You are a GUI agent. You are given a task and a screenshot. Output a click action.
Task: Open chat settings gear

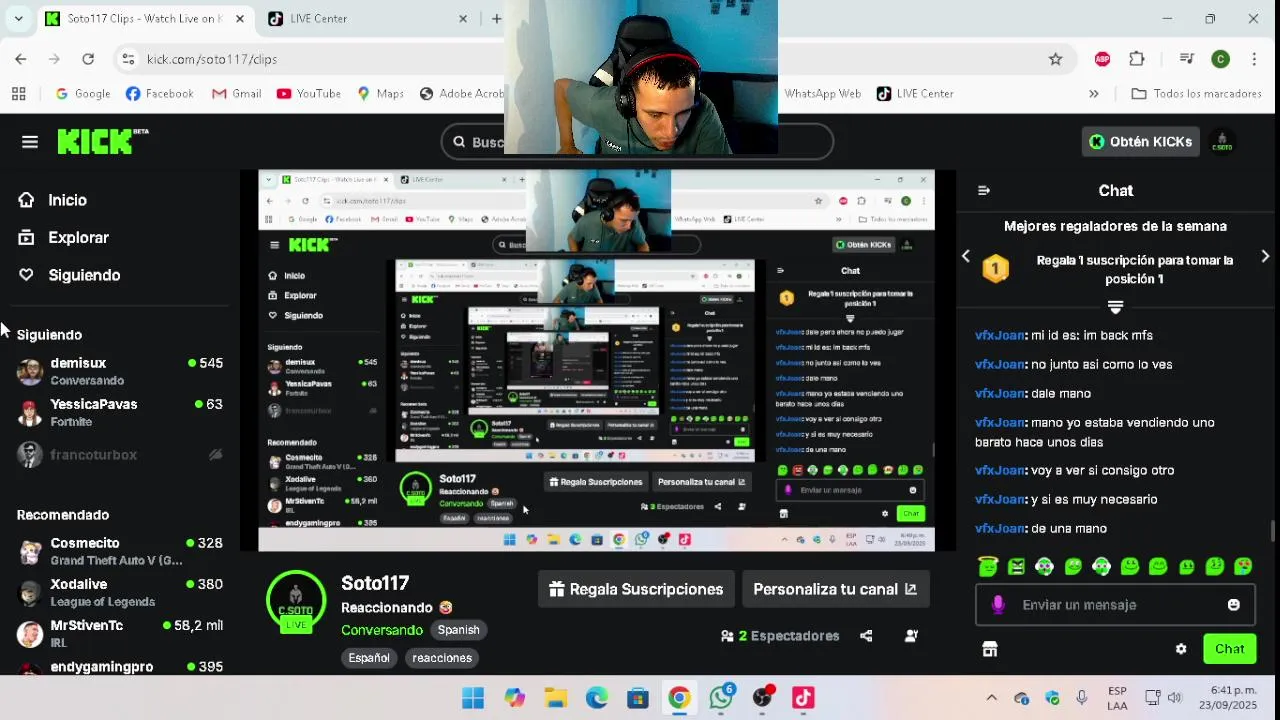[1181, 649]
